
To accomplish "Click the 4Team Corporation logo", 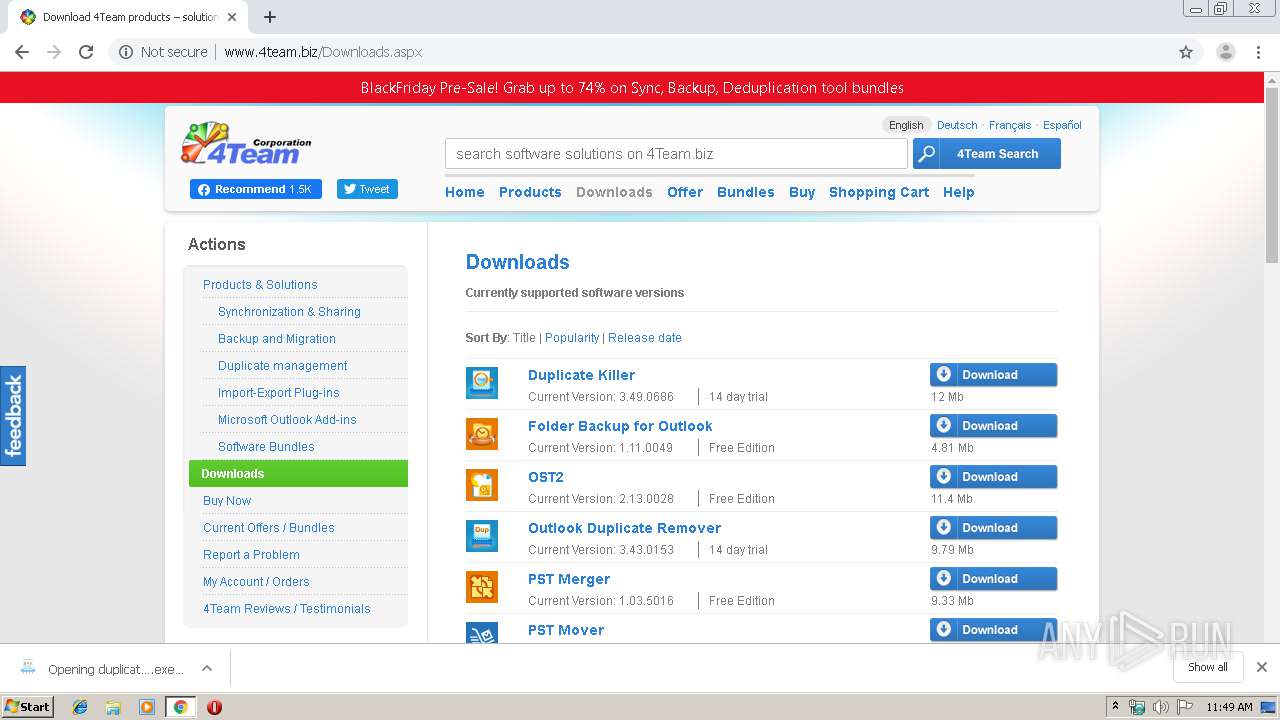I will [x=246, y=144].
